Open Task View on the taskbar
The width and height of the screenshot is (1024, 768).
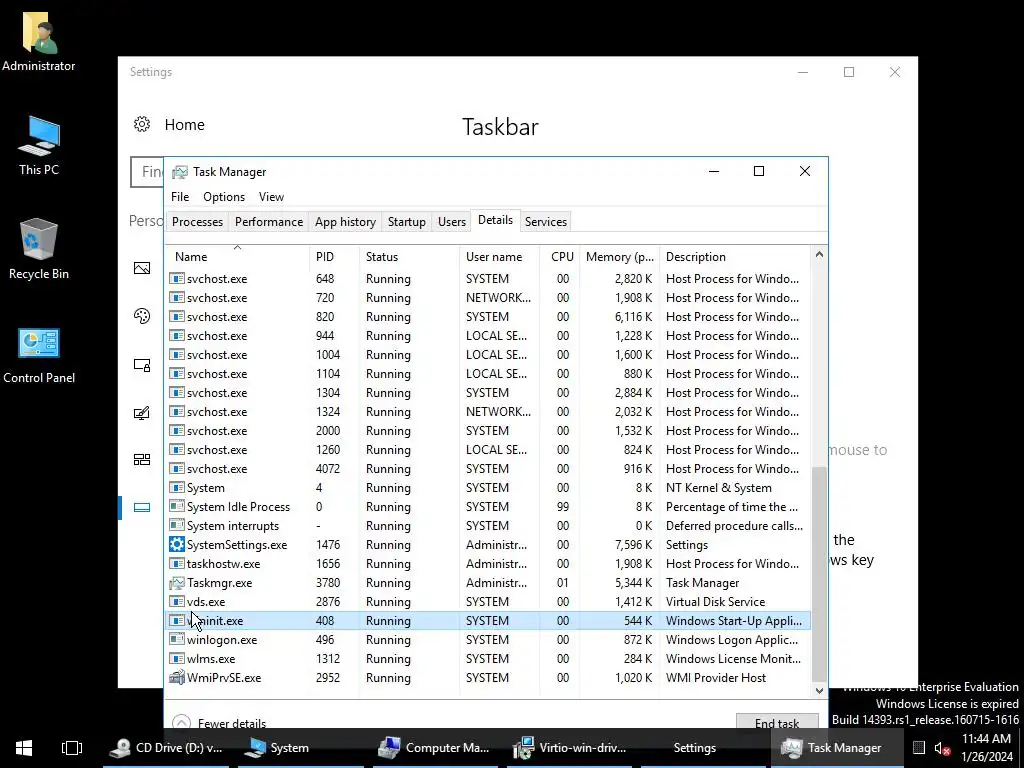coord(72,748)
